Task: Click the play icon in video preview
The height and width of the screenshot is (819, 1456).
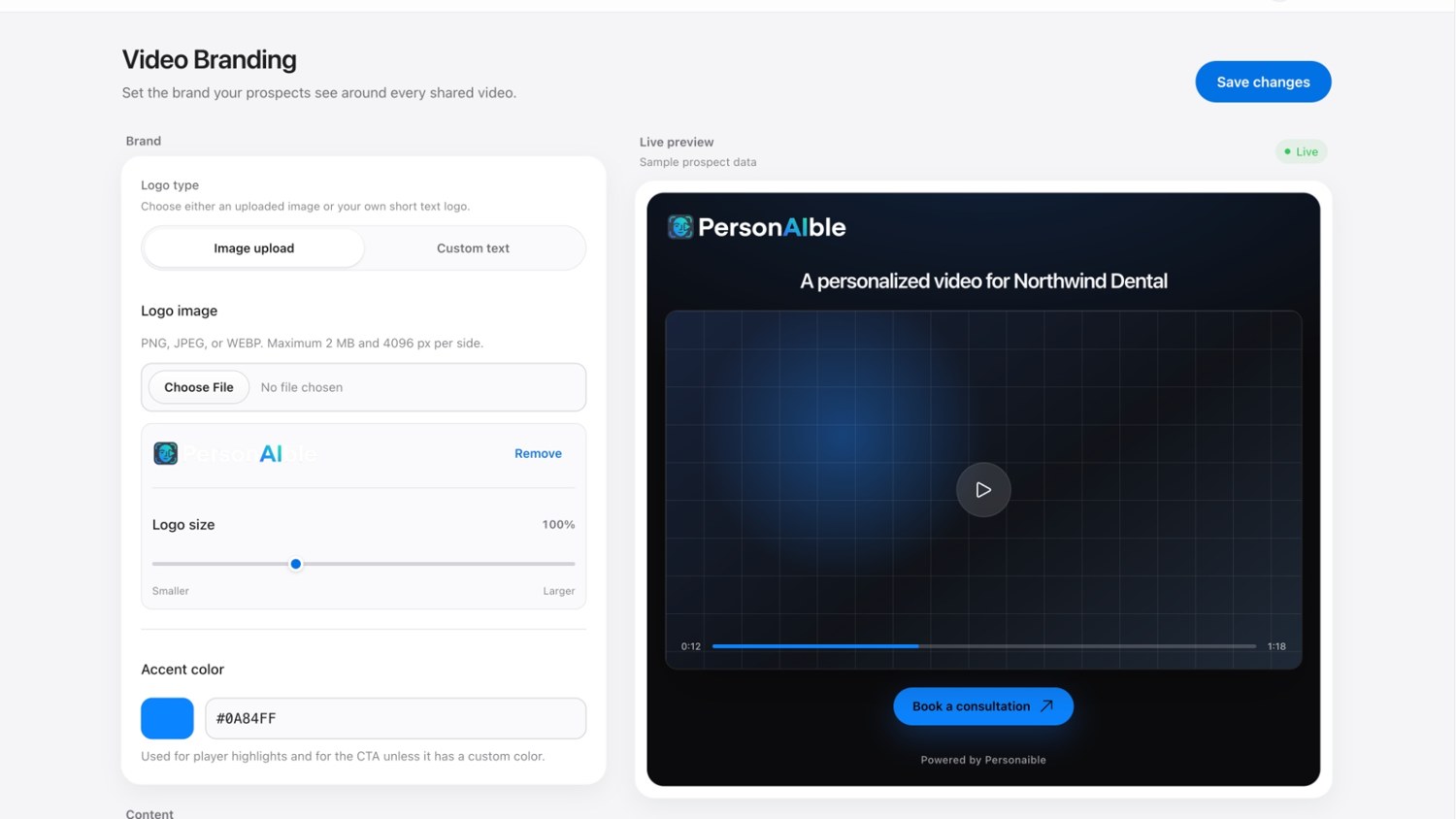Action: pos(983,490)
